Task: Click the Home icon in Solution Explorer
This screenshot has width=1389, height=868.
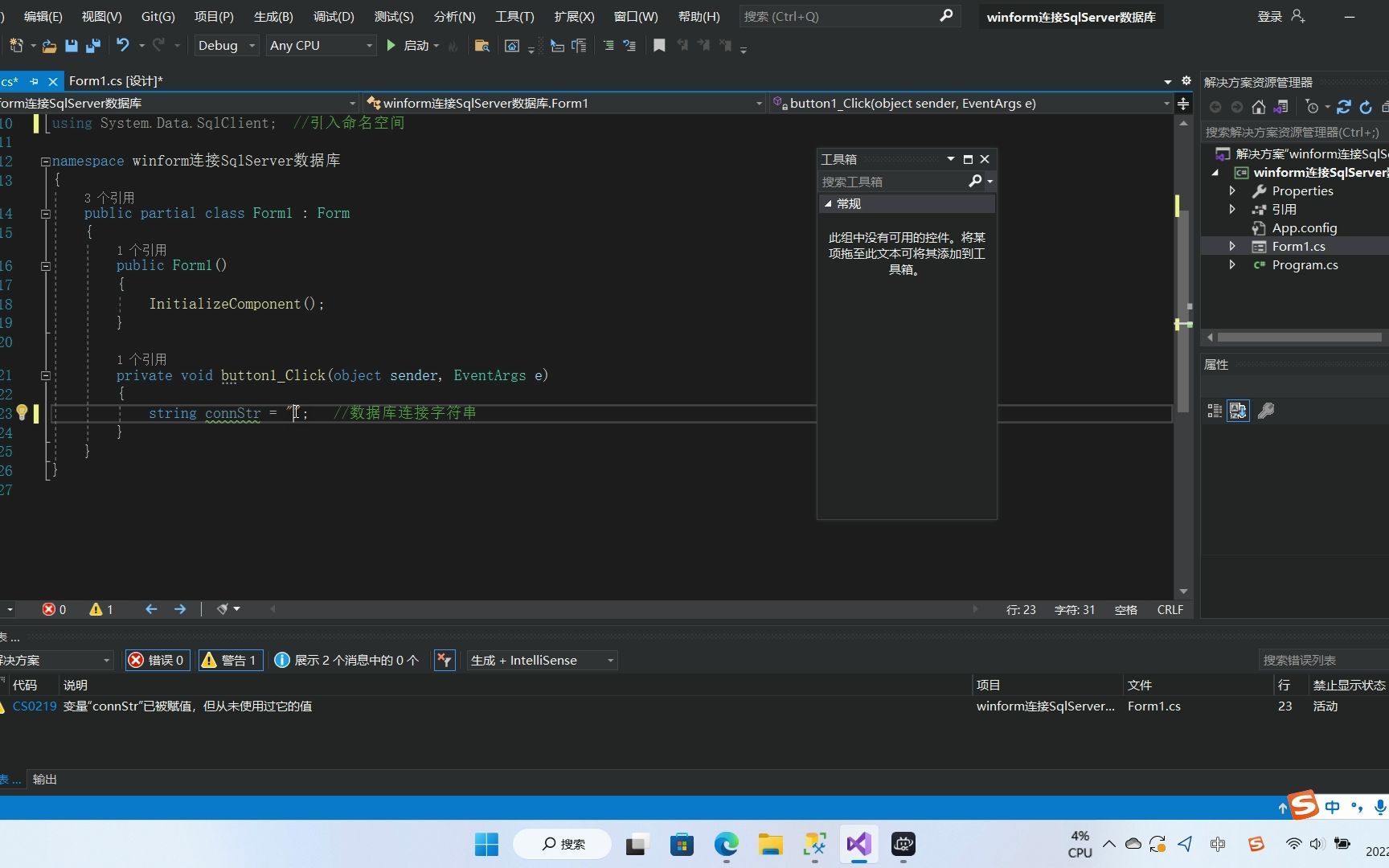Action: click(x=1258, y=107)
